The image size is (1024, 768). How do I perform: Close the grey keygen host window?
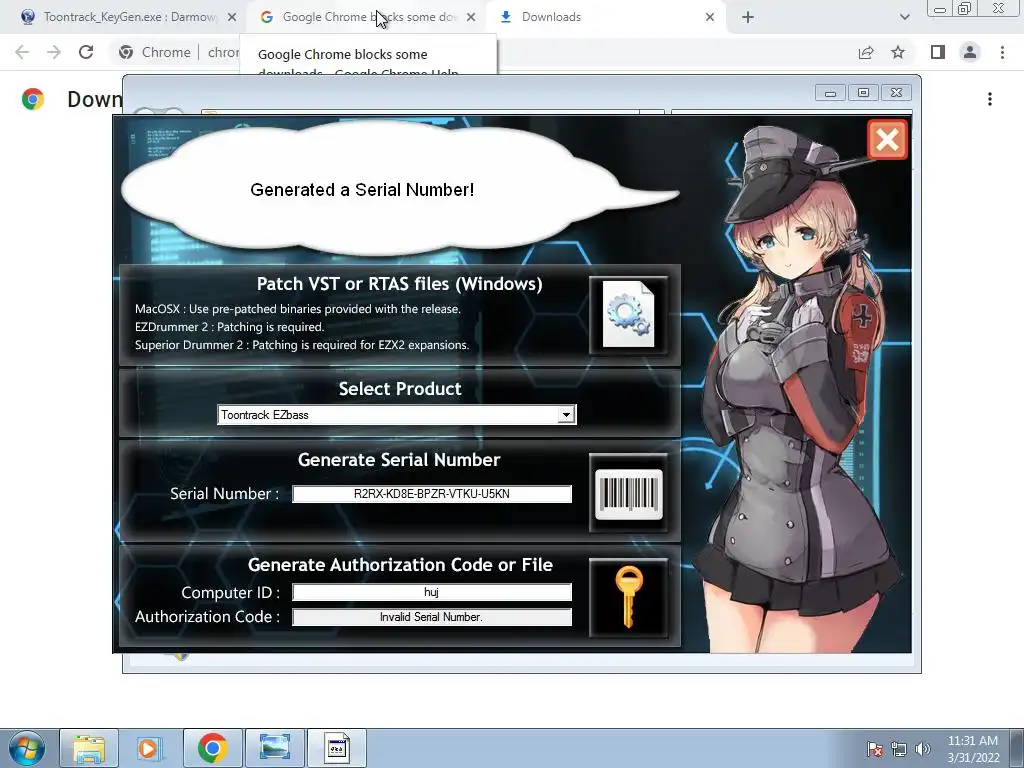tap(896, 93)
